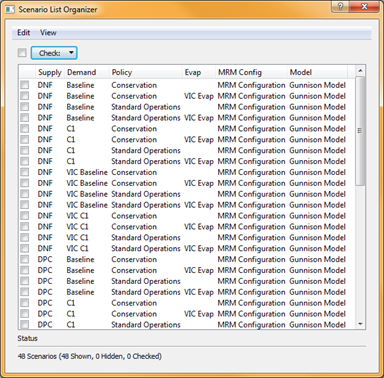Screen dimensions: 384x378
Task: Check DNF VIC Baseline Conservation VIC Evap row
Action: tap(25, 183)
